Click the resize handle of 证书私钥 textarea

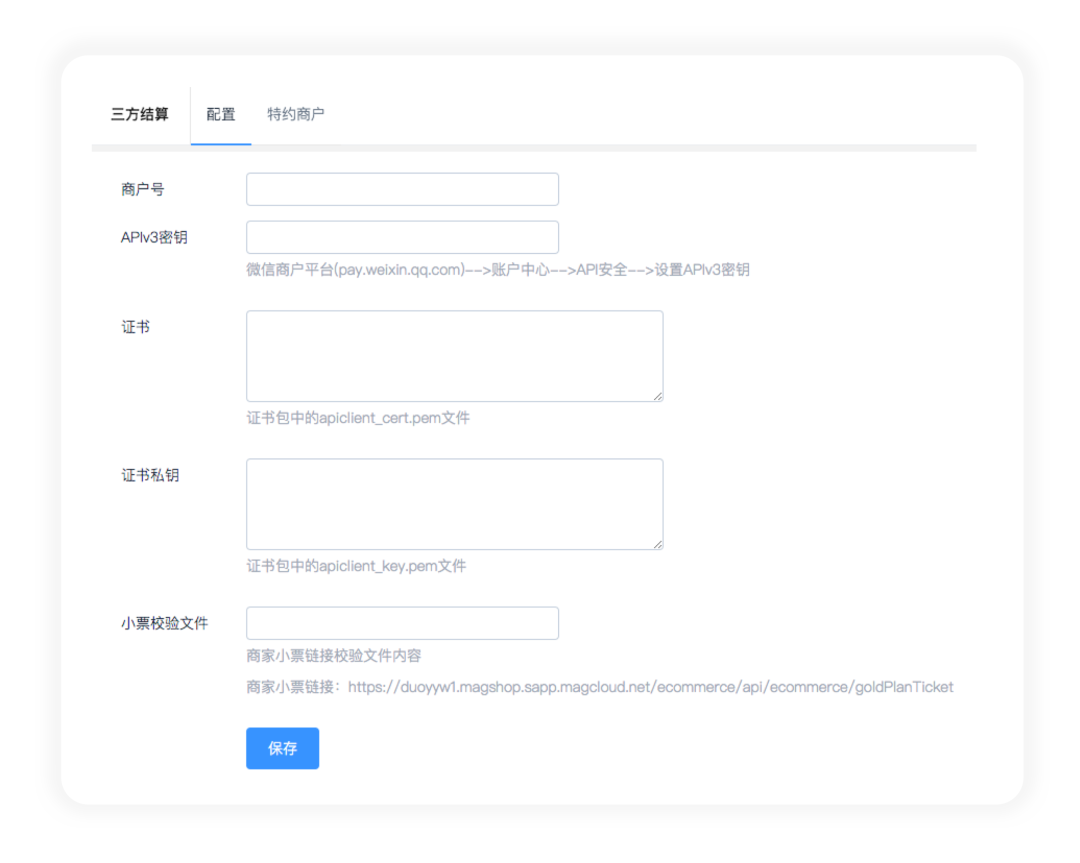click(660, 545)
